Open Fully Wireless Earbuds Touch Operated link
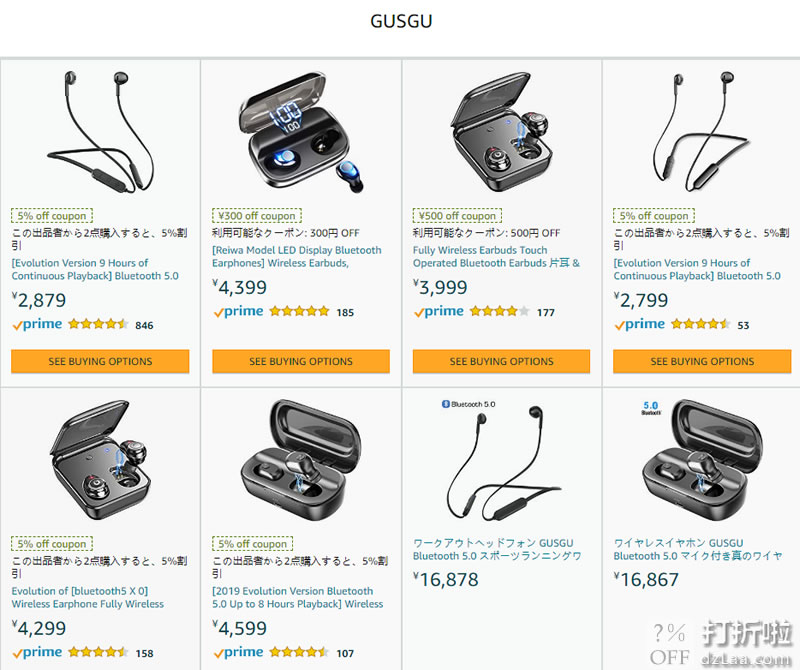 [x=496, y=257]
